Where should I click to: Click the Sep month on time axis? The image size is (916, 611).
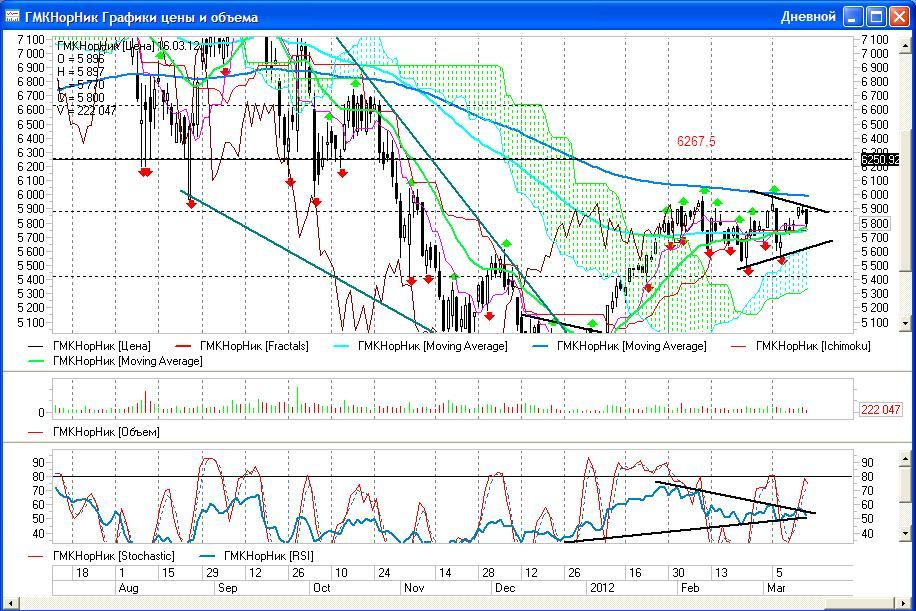point(227,588)
